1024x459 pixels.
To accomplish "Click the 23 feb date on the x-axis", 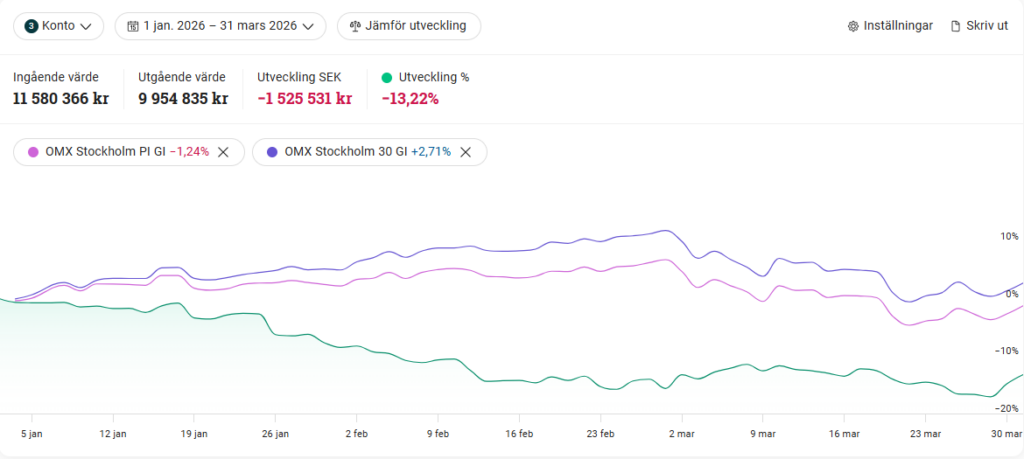I will (599, 434).
